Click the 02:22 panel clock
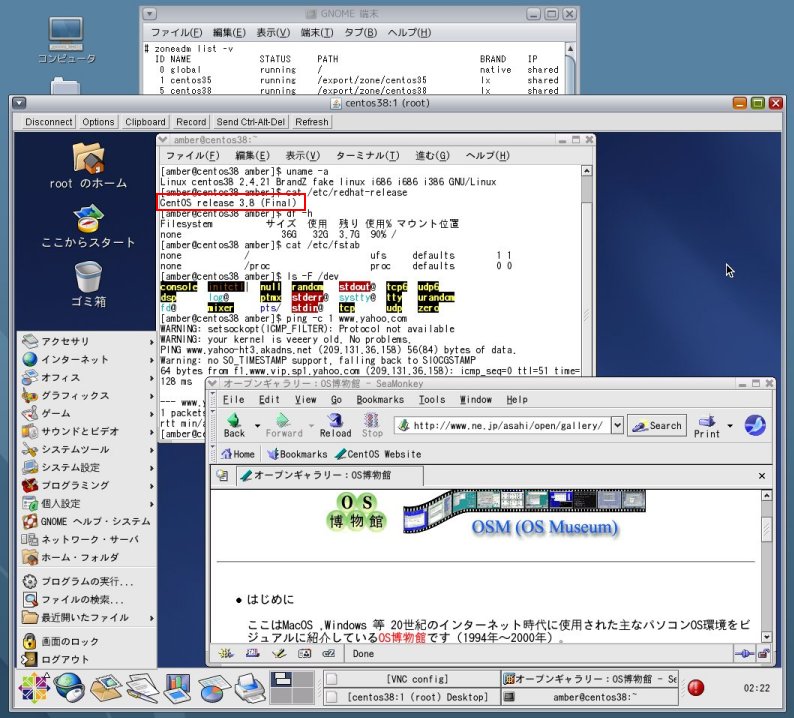Viewport: 794px width, 718px height. pos(757,688)
